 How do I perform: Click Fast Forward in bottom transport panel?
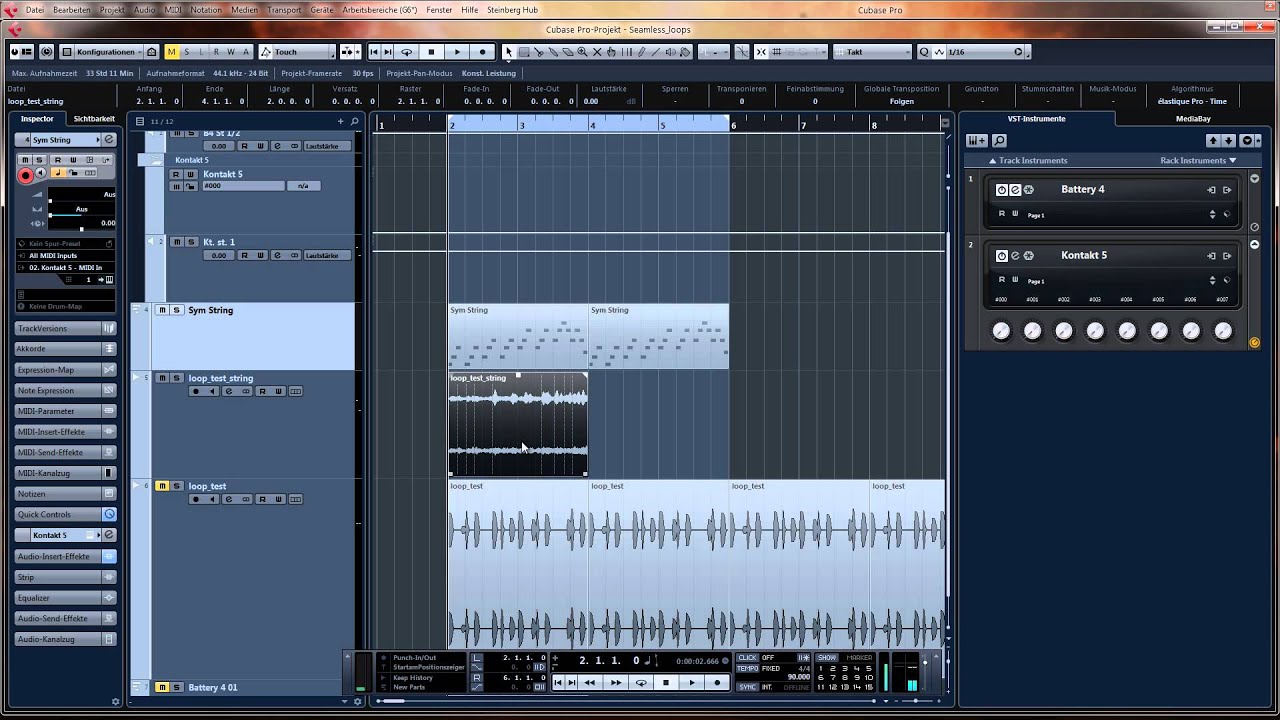(615, 682)
